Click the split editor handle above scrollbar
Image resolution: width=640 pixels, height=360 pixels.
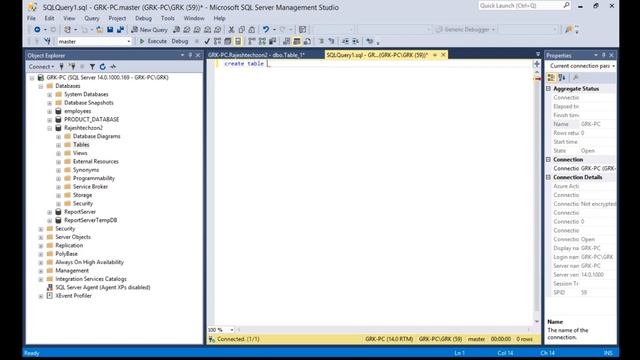(537, 64)
